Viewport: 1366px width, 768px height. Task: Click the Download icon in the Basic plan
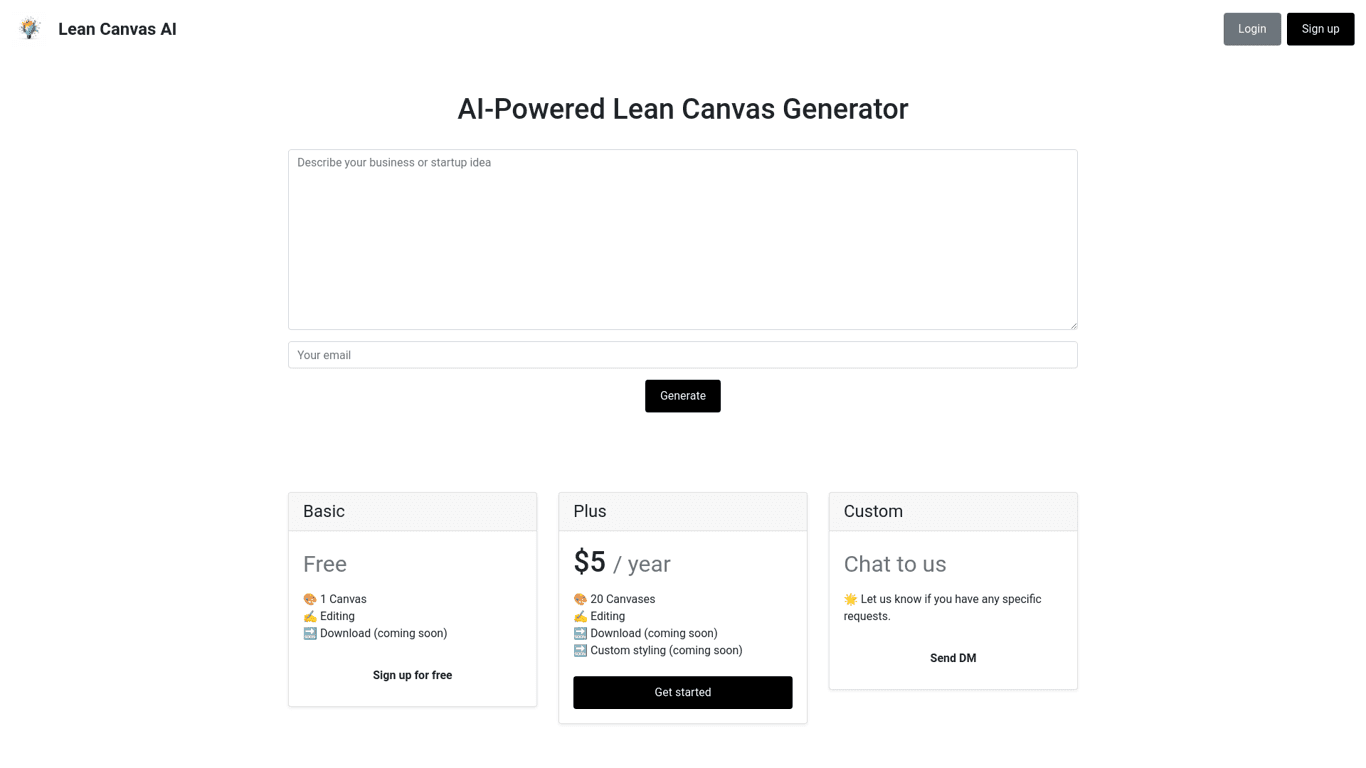[309, 633]
